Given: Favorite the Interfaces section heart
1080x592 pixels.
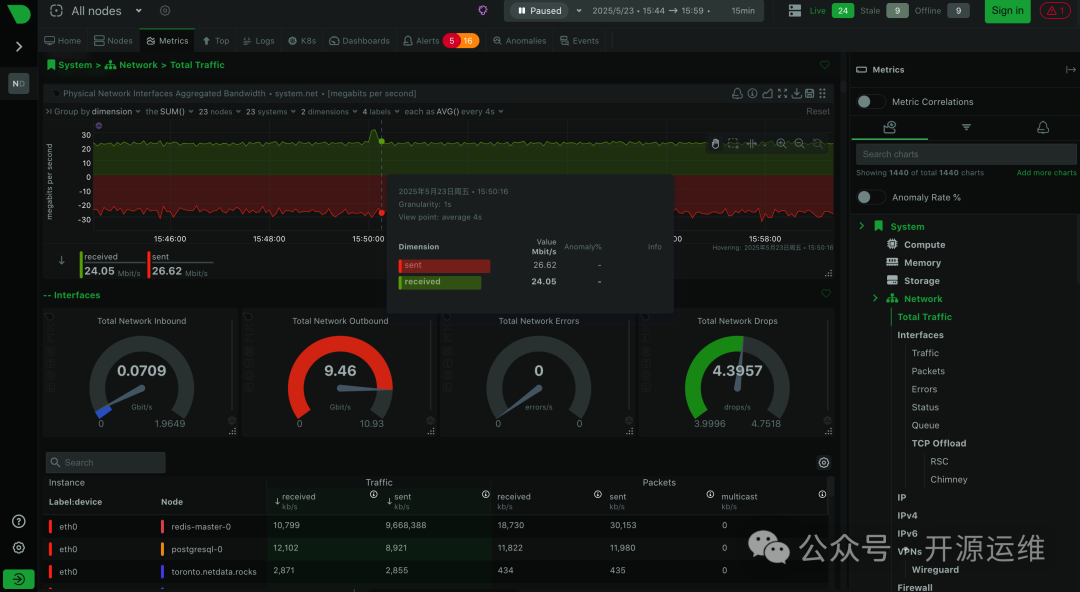Looking at the screenshot, I should [826, 294].
